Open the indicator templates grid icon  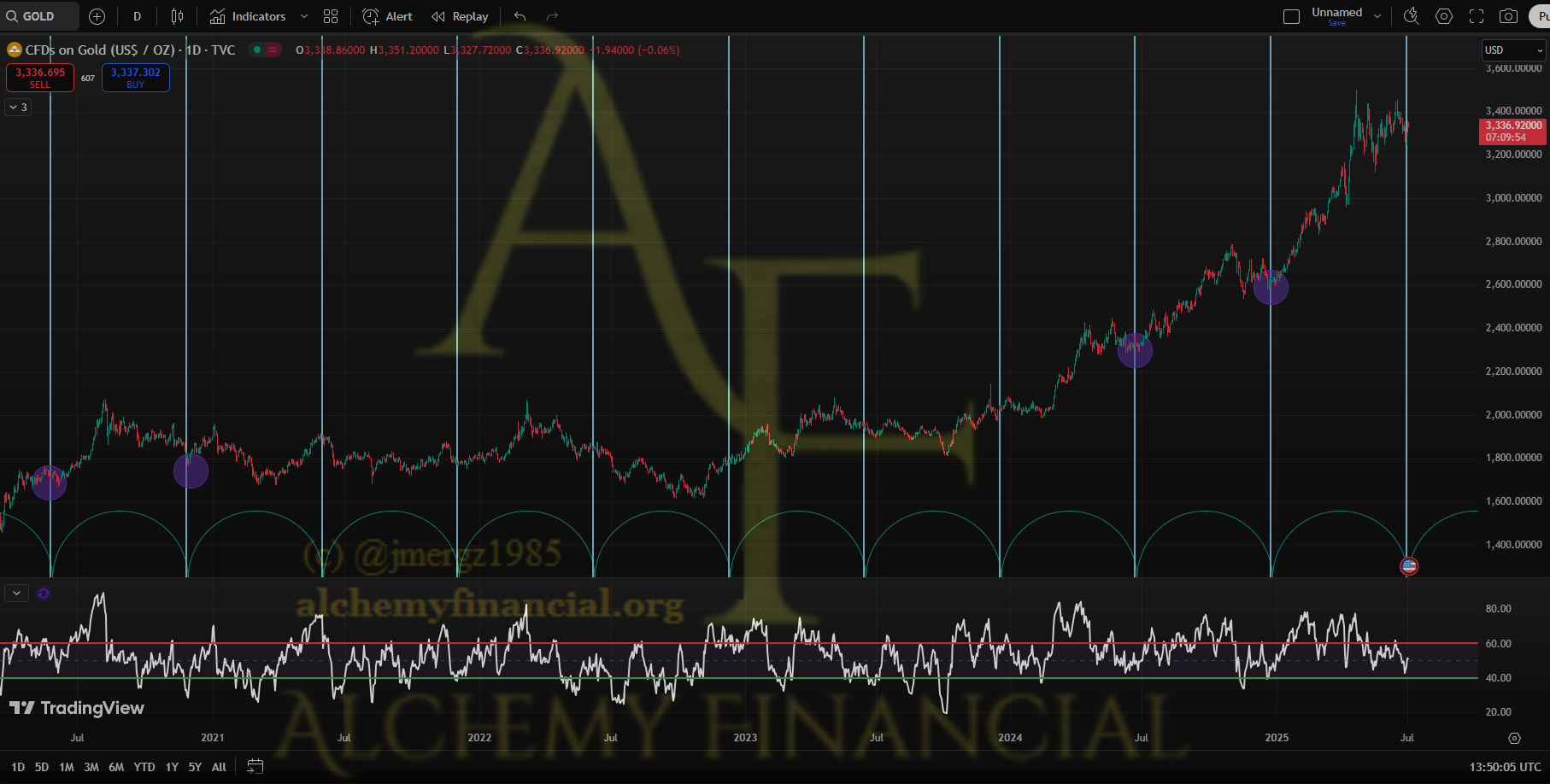(x=331, y=16)
